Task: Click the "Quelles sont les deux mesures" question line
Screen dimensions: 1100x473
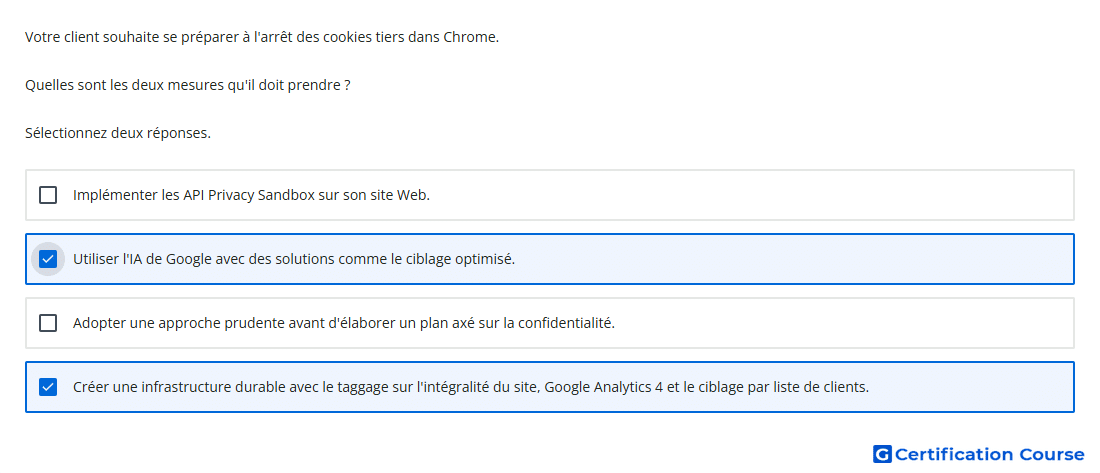Action: [187, 85]
